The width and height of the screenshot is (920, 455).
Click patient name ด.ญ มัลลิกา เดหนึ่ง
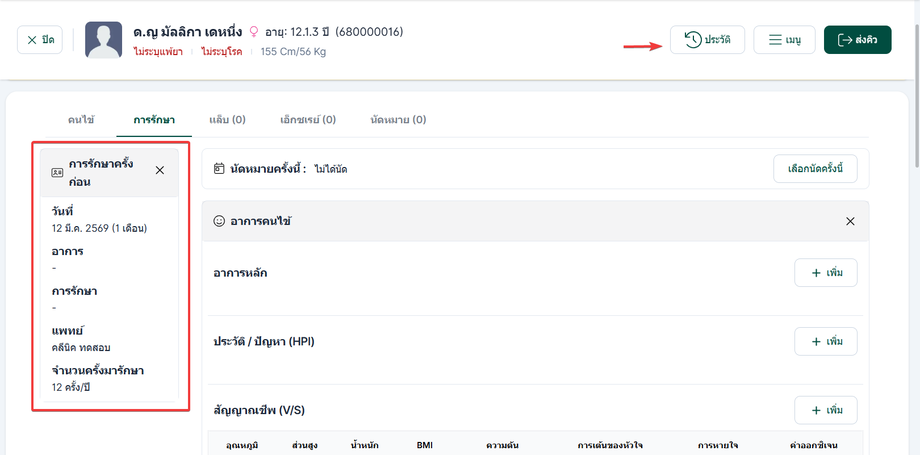point(188,32)
